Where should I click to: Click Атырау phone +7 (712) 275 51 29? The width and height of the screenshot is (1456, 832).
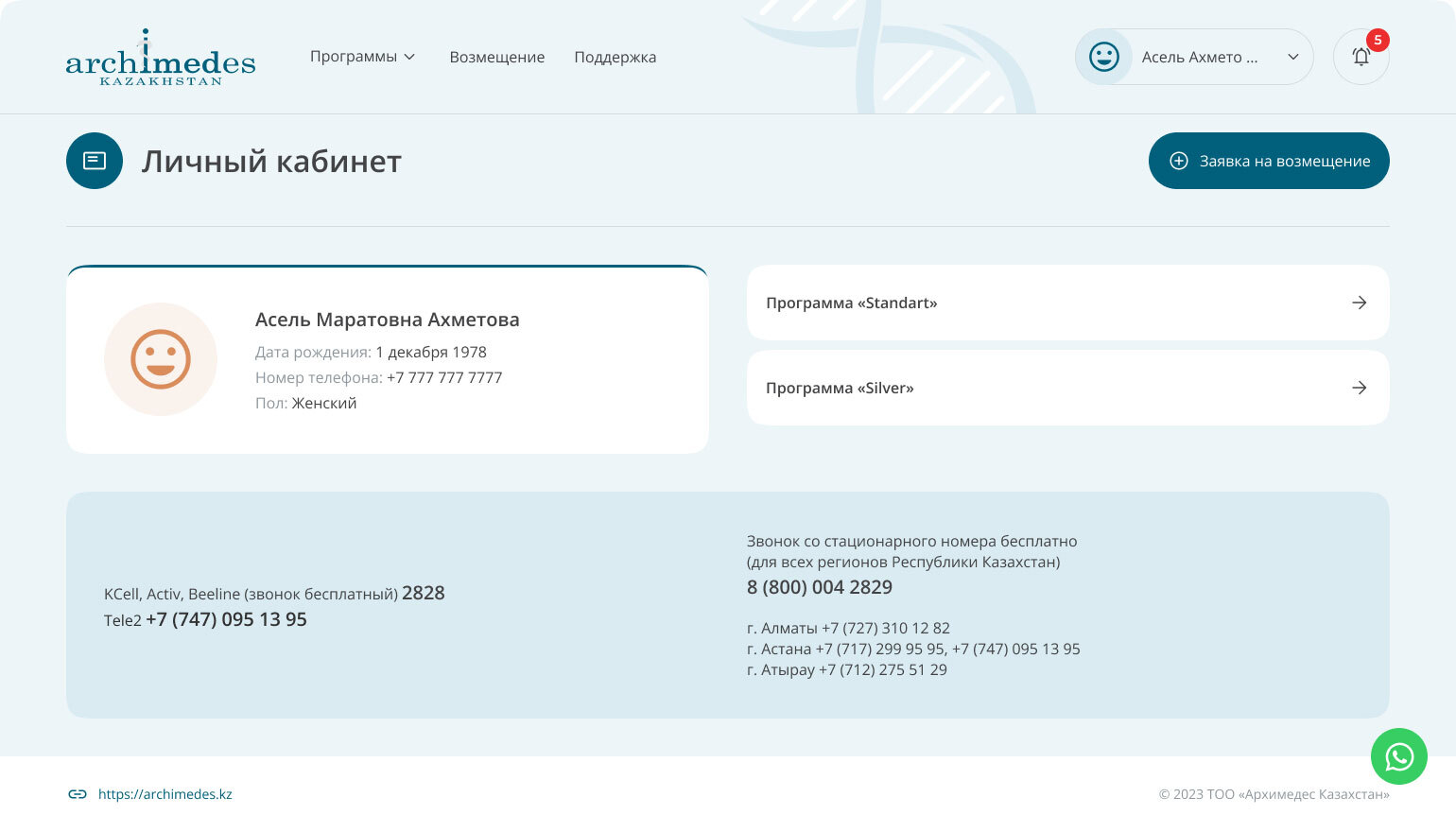[x=883, y=669]
